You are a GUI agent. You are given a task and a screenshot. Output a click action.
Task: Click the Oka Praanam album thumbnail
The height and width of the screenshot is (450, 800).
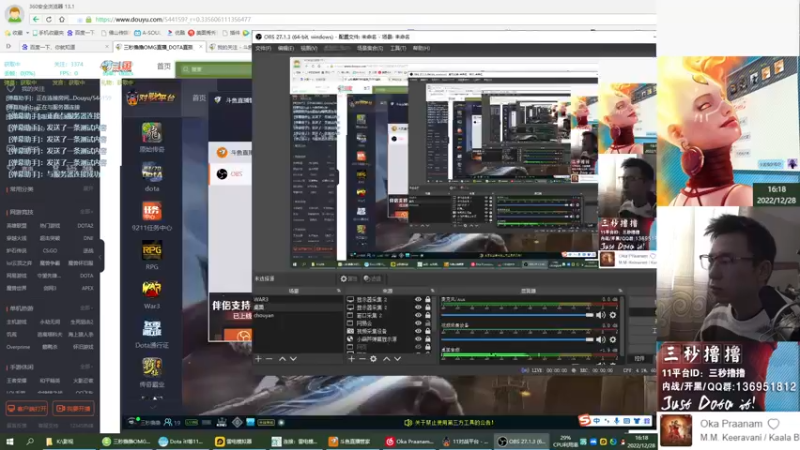[677, 430]
